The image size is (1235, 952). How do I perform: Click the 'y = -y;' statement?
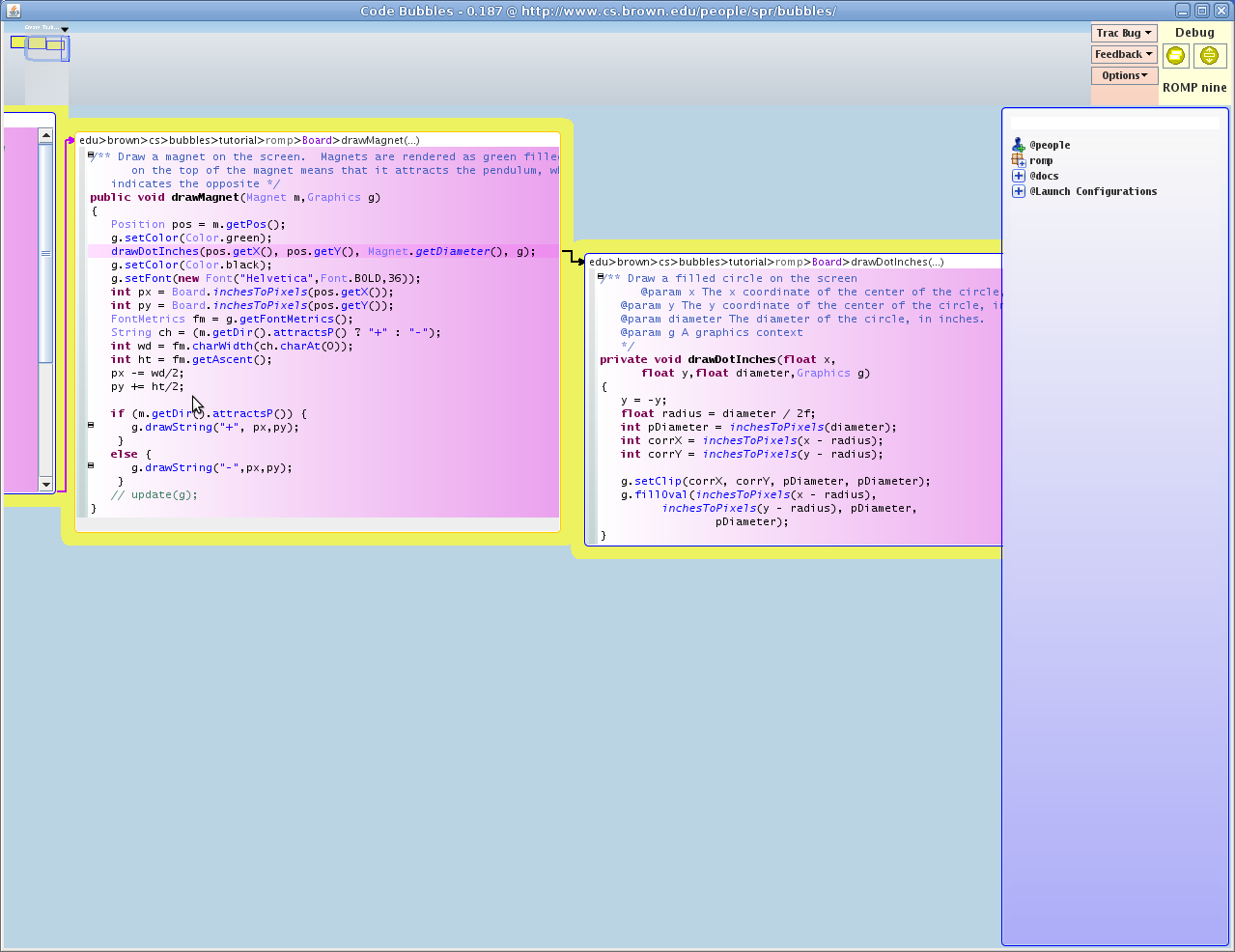pos(643,400)
